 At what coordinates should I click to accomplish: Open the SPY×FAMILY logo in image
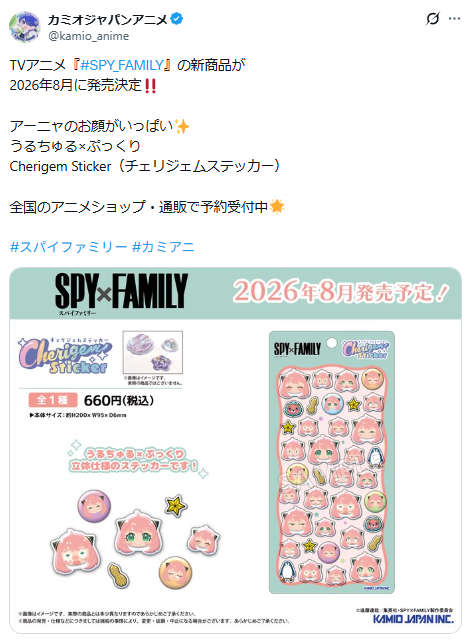(x=121, y=292)
